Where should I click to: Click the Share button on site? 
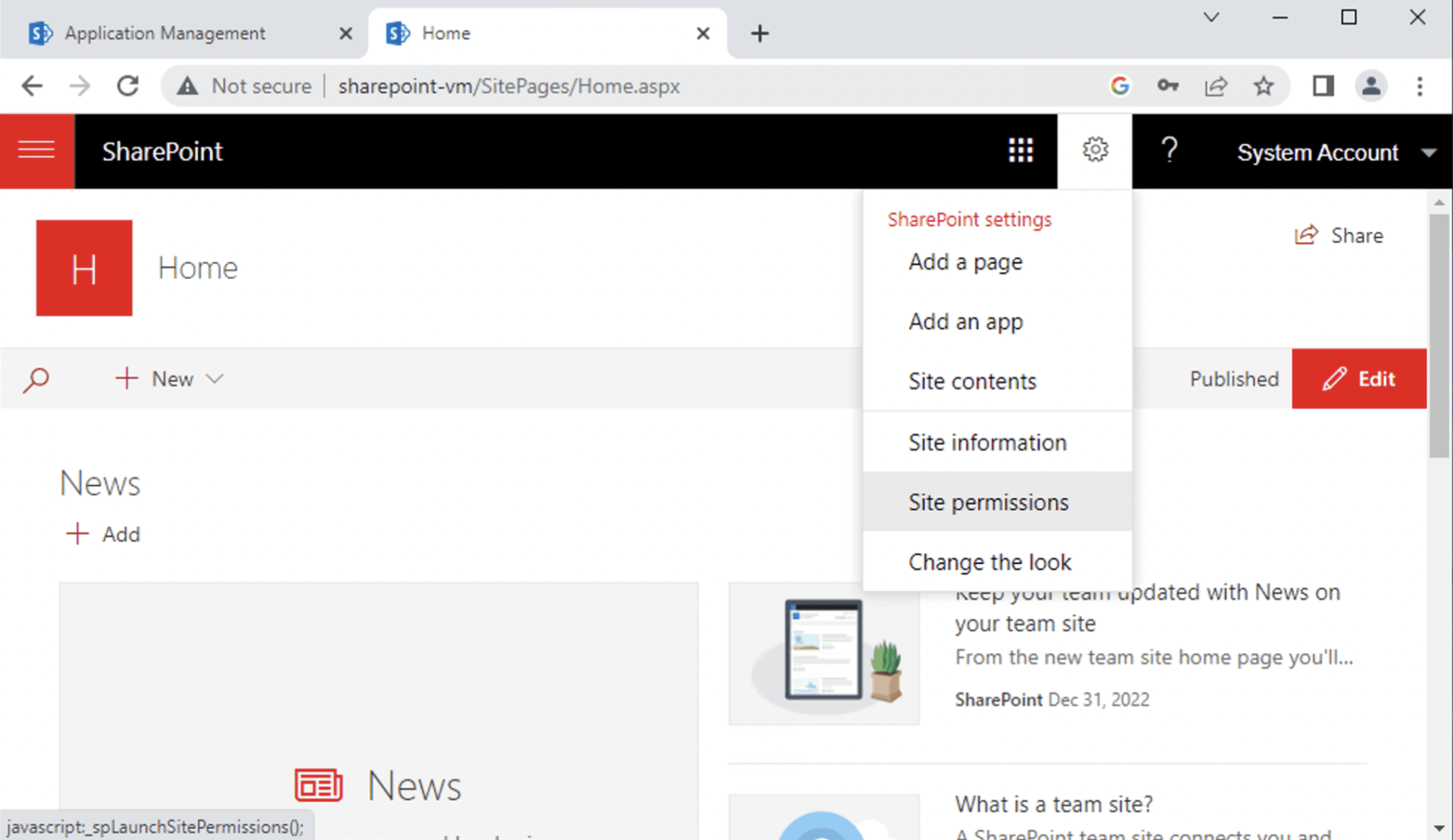[x=1339, y=236]
